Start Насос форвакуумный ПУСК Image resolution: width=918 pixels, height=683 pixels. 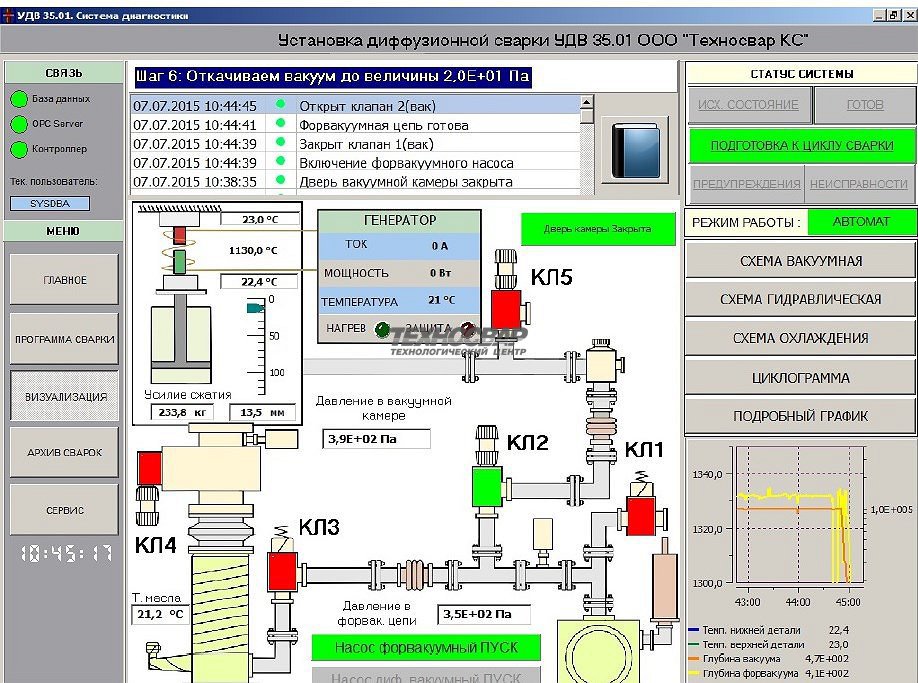pyautogui.click(x=426, y=648)
